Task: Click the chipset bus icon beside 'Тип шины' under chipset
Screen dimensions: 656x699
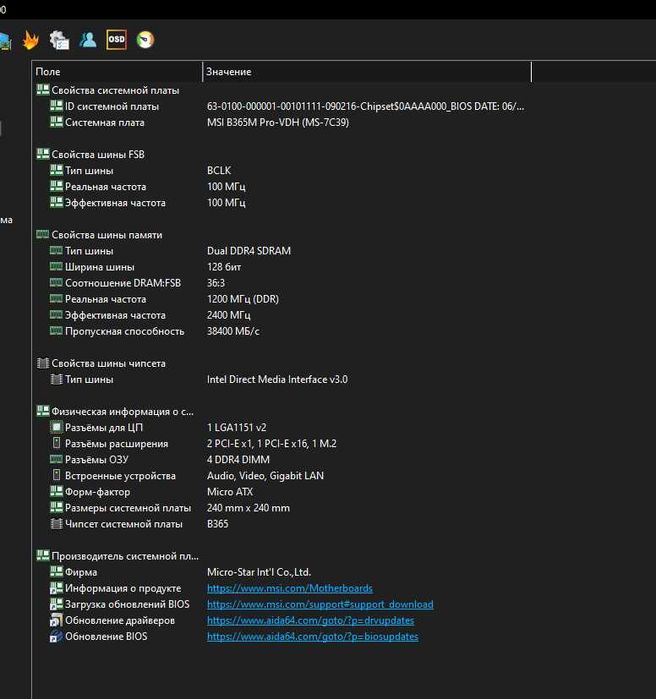Action: coord(56,379)
